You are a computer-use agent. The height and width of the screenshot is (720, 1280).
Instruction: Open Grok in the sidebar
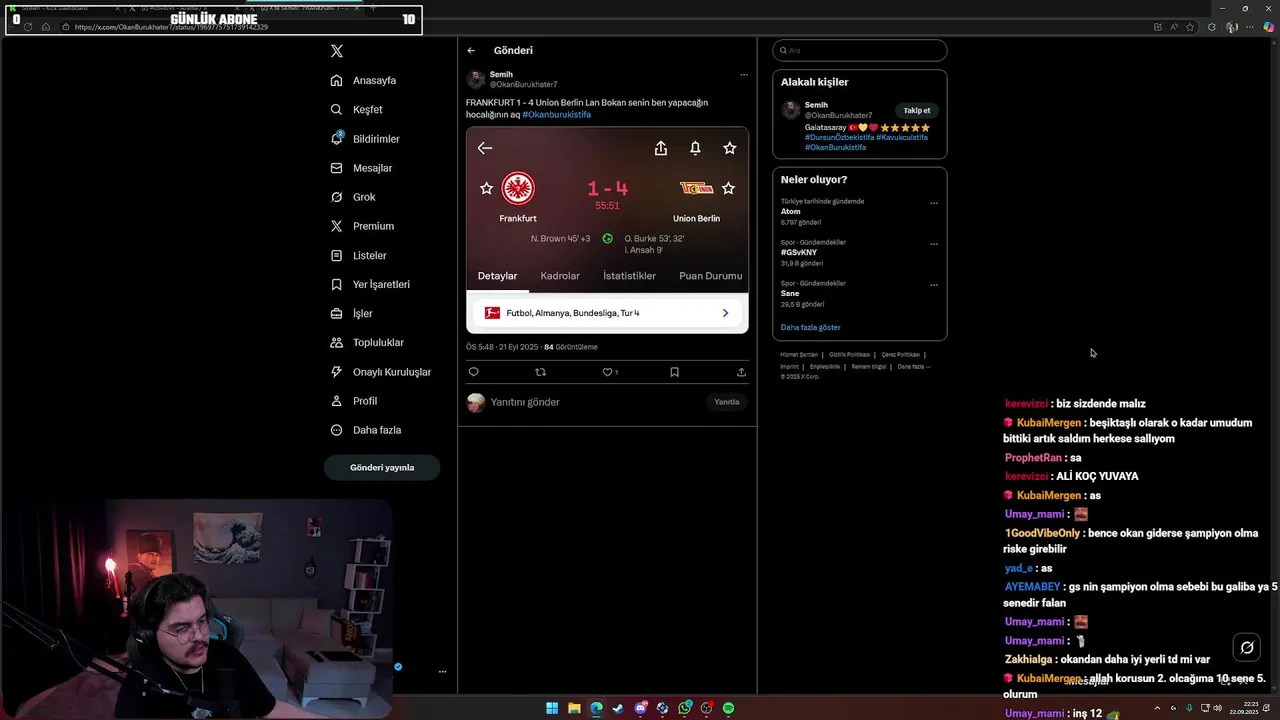coord(353,197)
